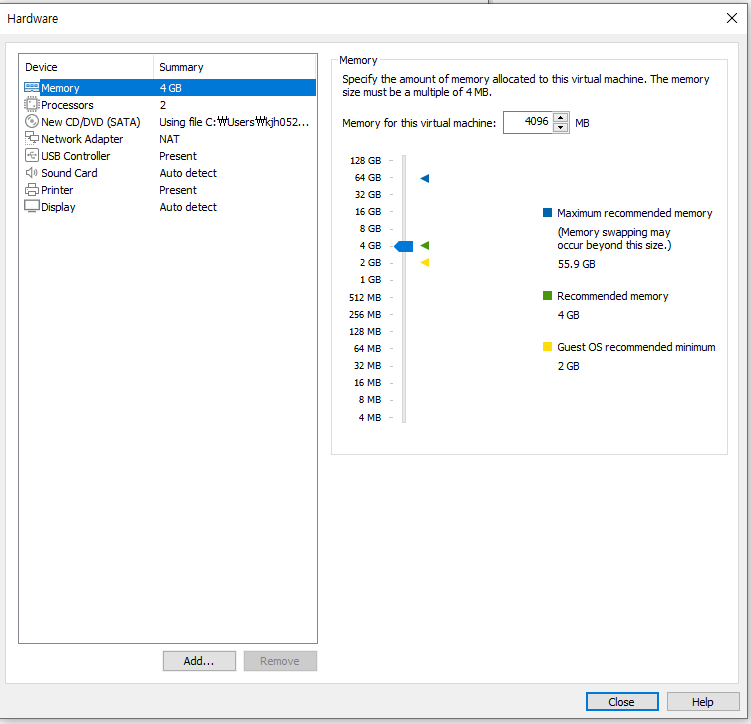Select the Sound Card speaker icon
The height and width of the screenshot is (724, 751).
[32, 173]
